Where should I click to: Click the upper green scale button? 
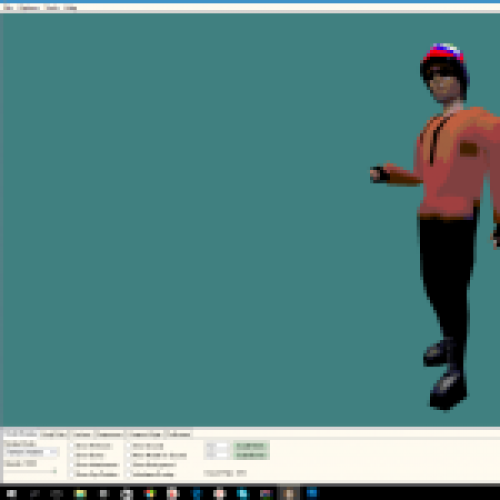[251, 446]
